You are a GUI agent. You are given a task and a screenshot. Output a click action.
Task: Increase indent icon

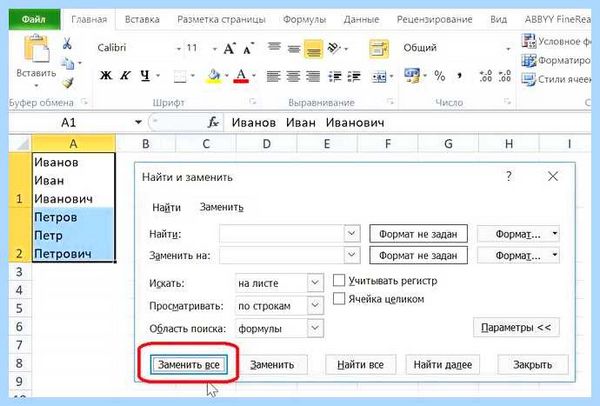point(354,77)
